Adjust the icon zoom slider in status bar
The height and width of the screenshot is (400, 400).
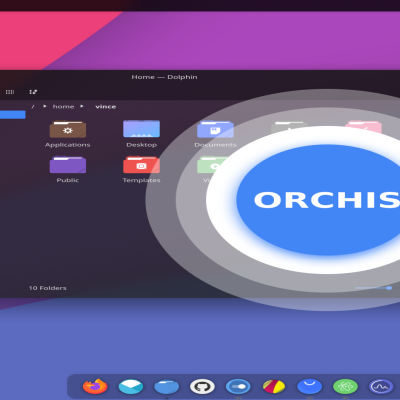[373, 288]
